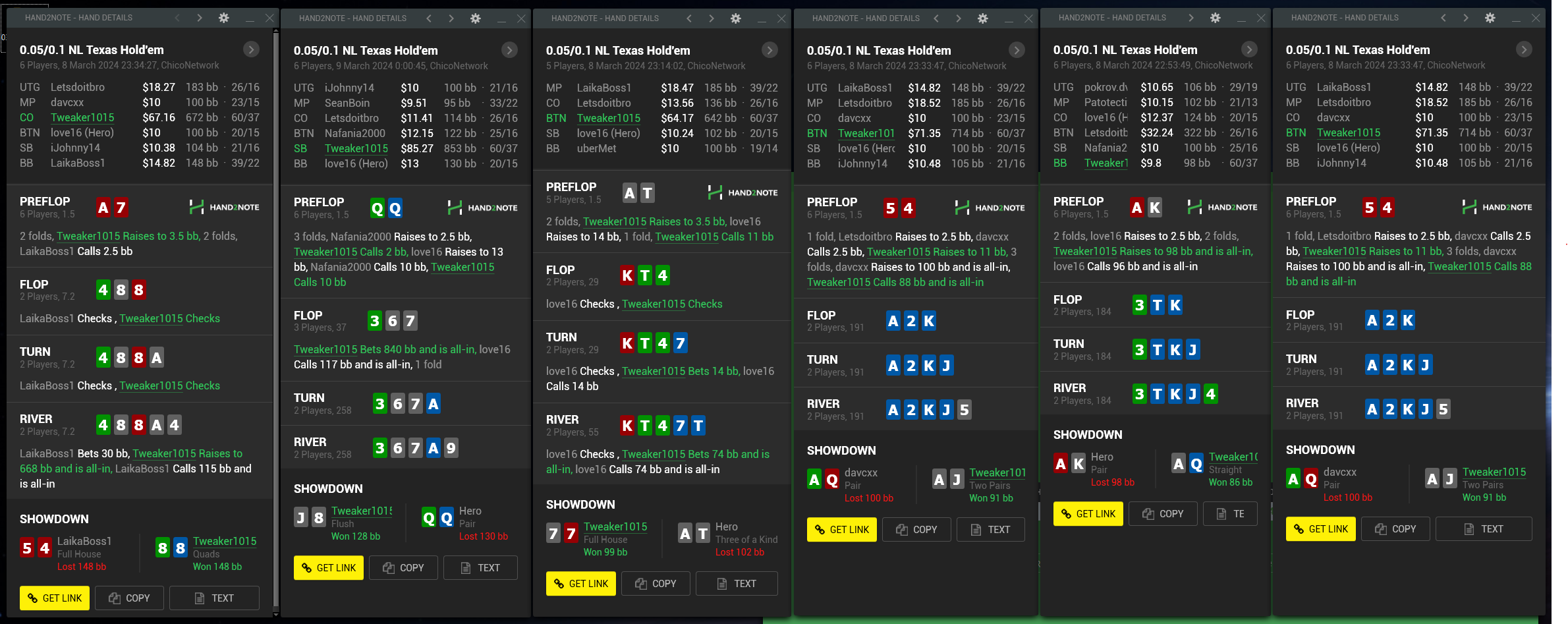Expand hand header arrow in the rightmost window

tap(1524, 49)
